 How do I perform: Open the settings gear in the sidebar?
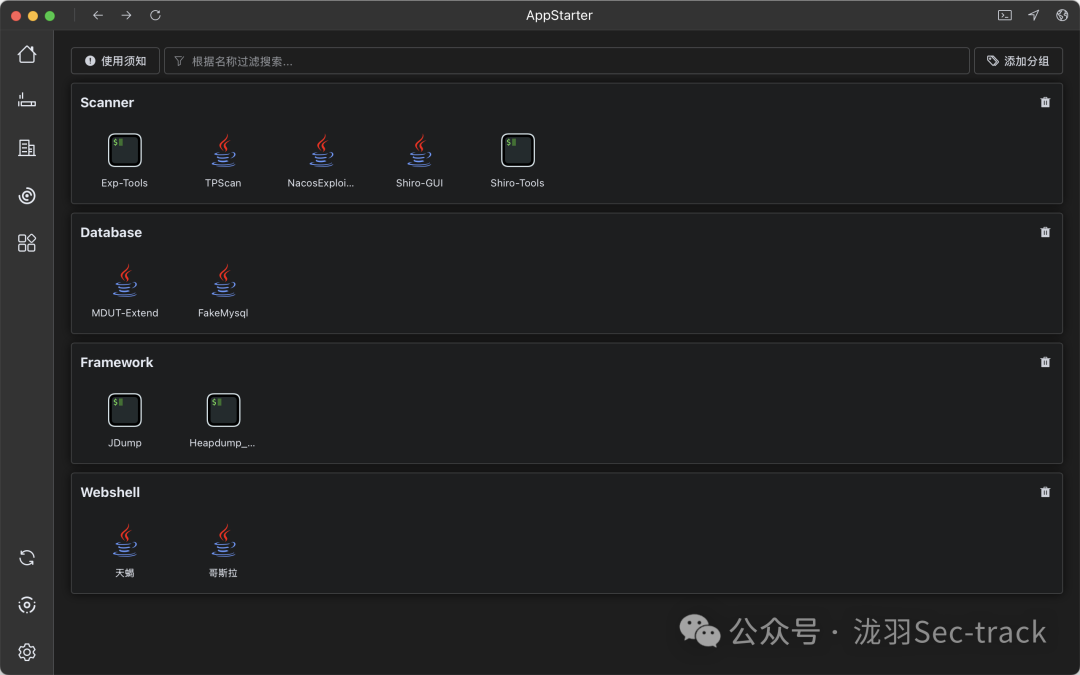coord(27,652)
